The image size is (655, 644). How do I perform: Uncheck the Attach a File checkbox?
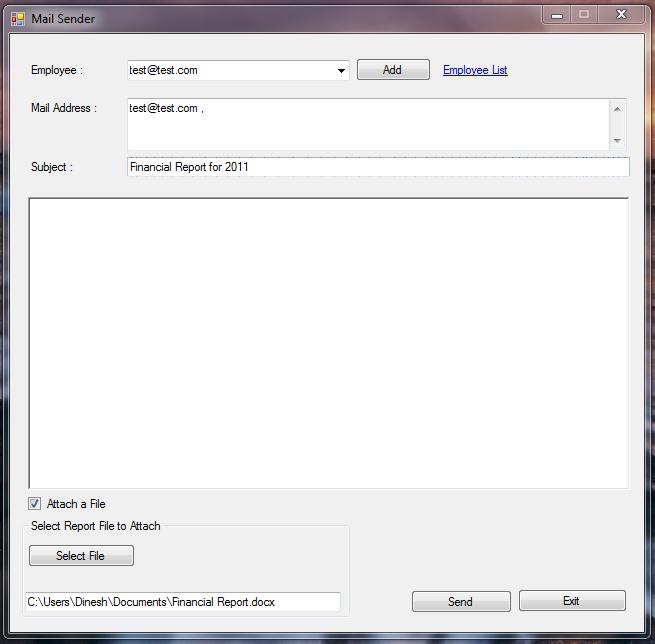34,504
